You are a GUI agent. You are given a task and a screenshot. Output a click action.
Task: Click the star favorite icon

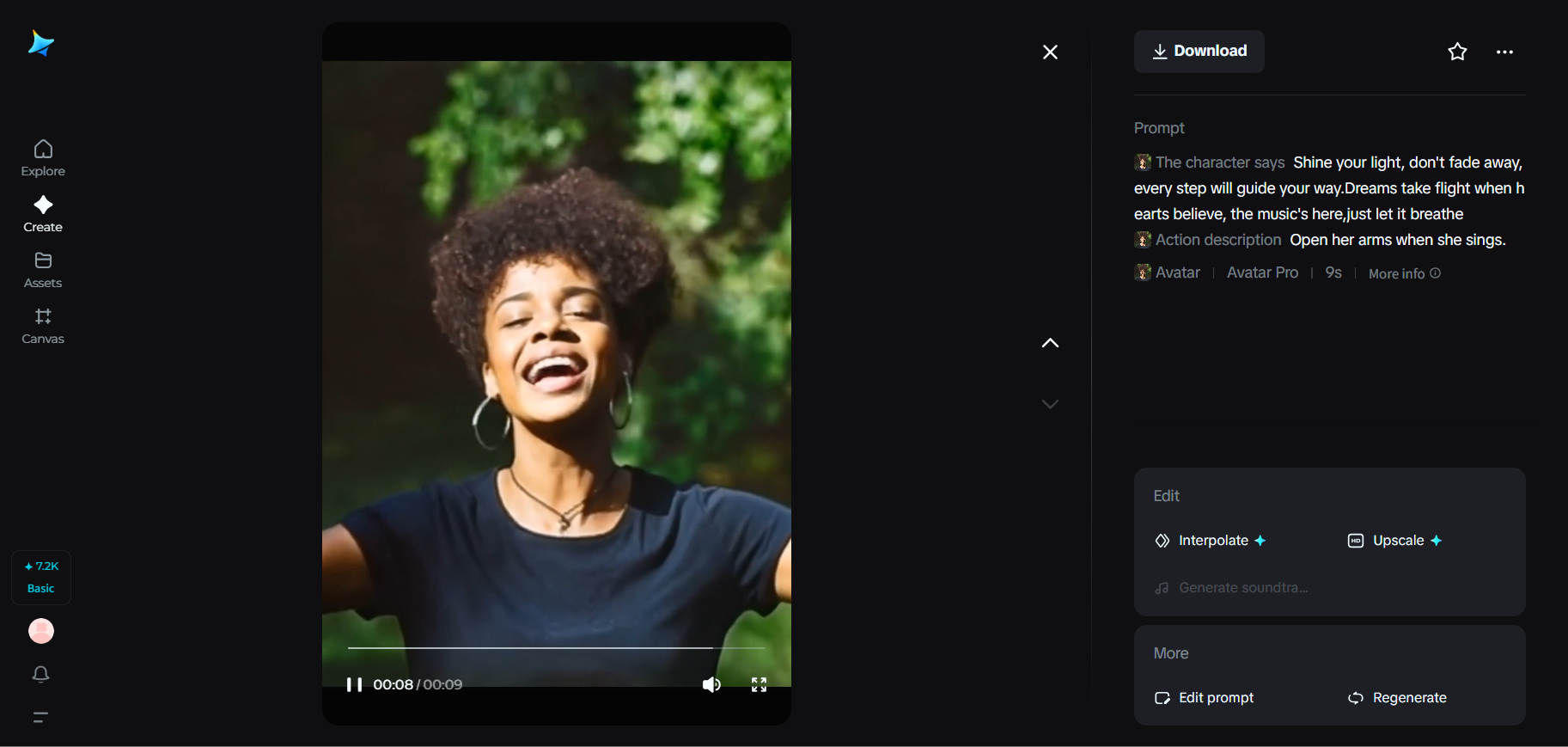(x=1457, y=52)
